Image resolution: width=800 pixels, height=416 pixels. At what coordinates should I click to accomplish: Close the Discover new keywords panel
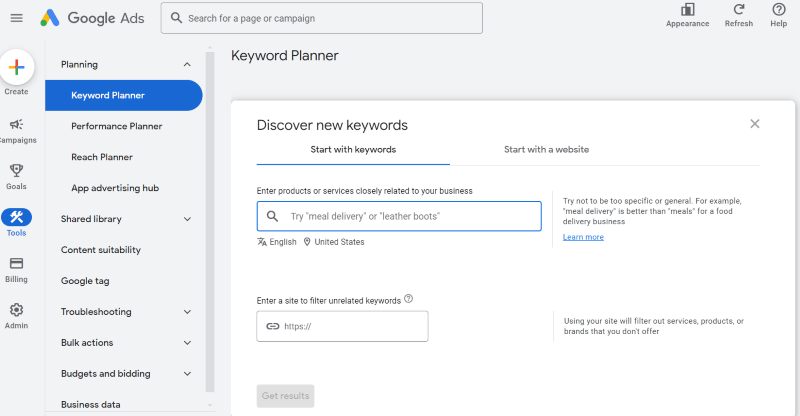[x=755, y=124]
